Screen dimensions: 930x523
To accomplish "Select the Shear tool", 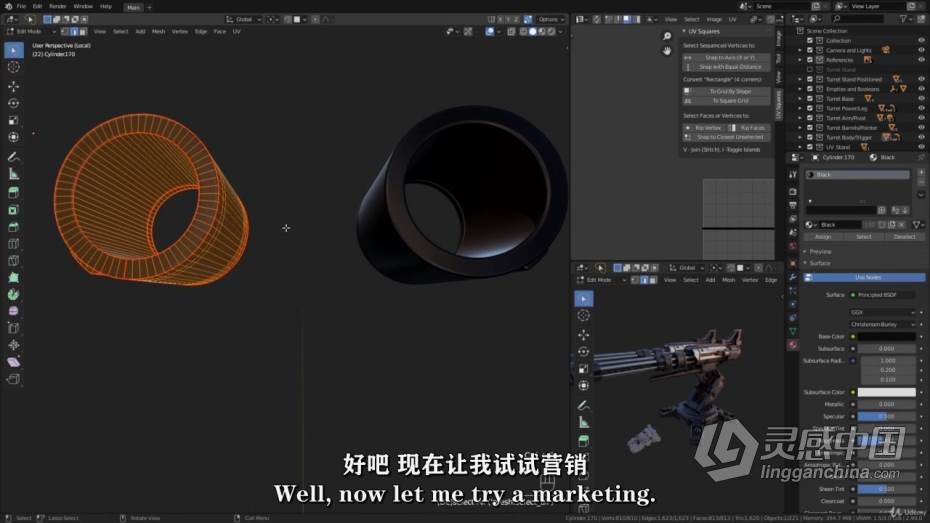I will (x=14, y=362).
